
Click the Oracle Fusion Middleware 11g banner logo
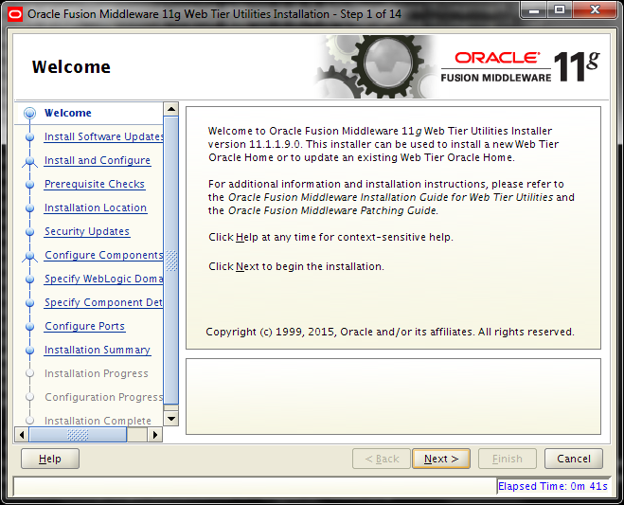click(x=520, y=67)
